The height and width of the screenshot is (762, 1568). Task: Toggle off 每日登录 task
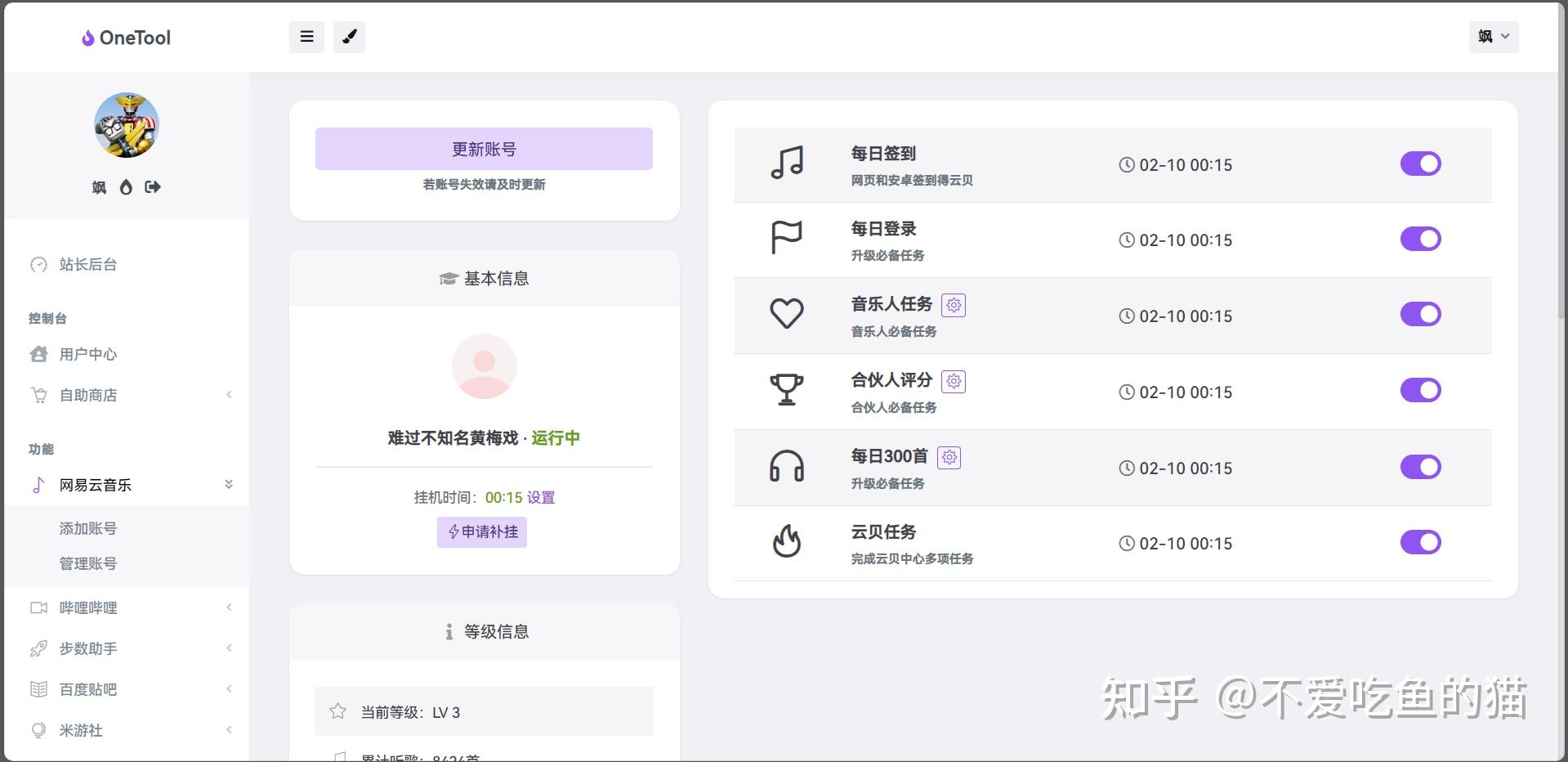pyautogui.click(x=1421, y=239)
